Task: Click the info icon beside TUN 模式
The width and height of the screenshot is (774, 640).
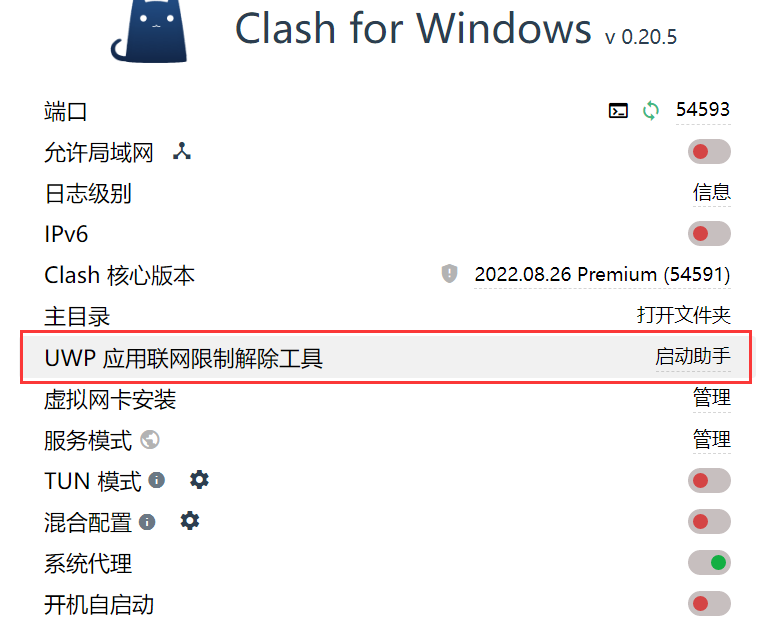Action: (x=157, y=480)
